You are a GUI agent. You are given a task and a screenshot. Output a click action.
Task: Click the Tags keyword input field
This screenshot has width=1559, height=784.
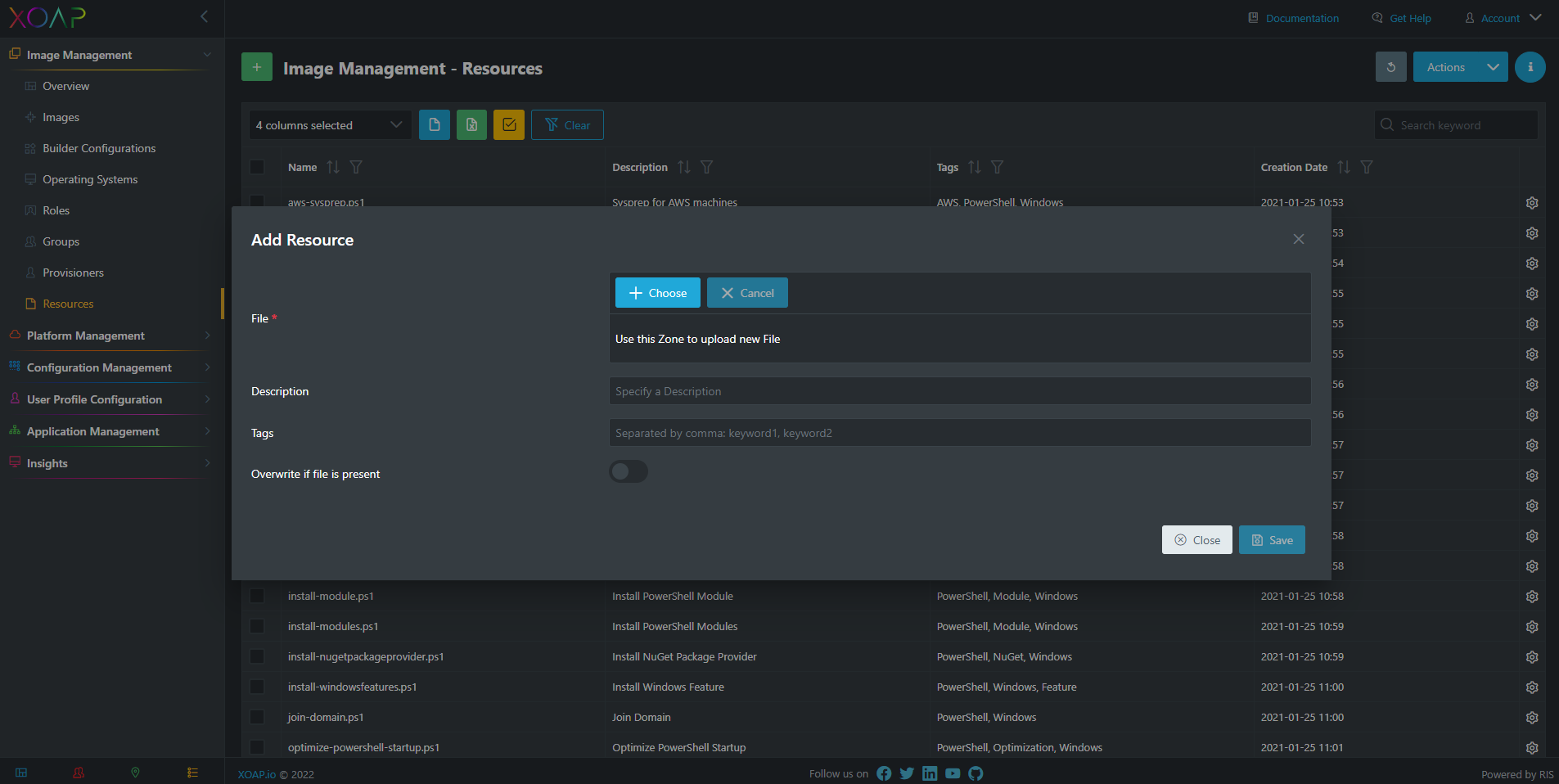click(960, 433)
